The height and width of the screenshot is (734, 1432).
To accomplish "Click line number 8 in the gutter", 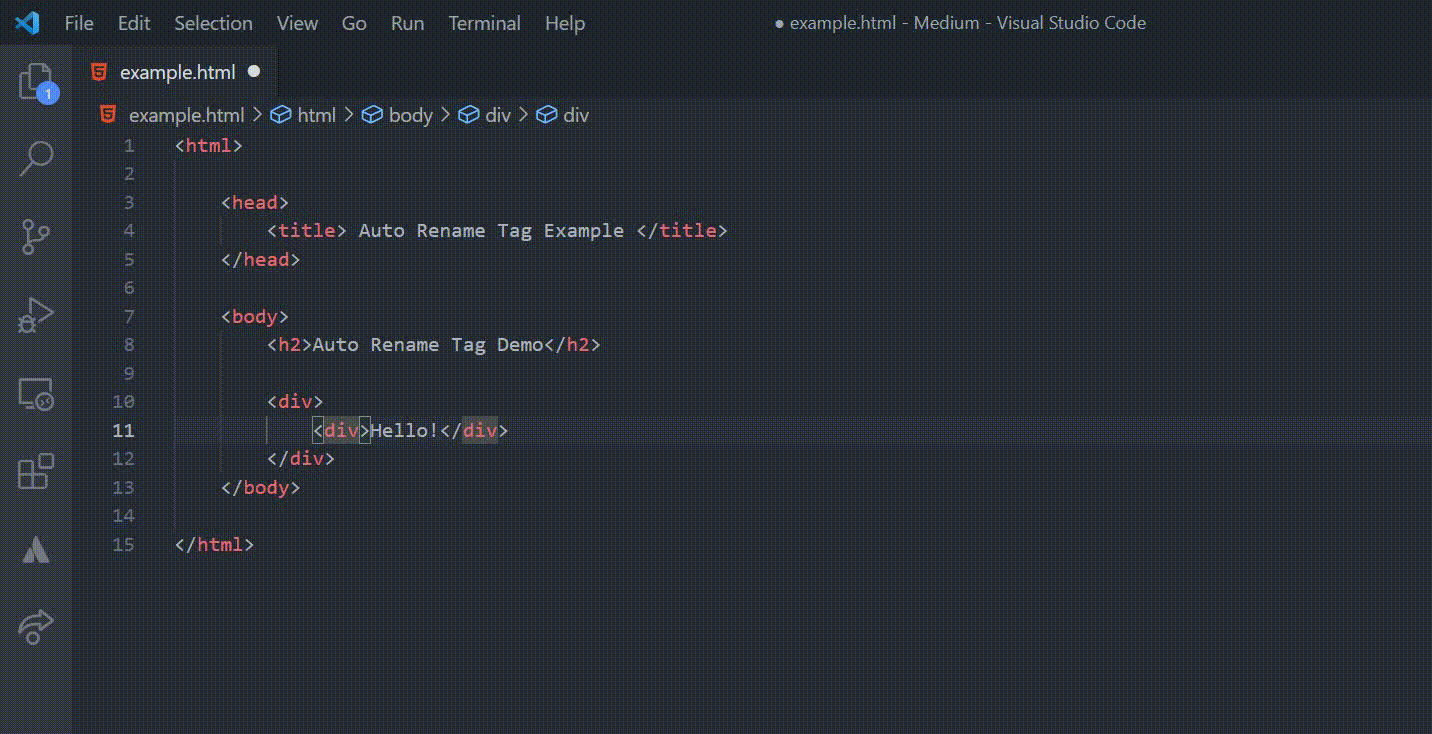I will coord(128,345).
